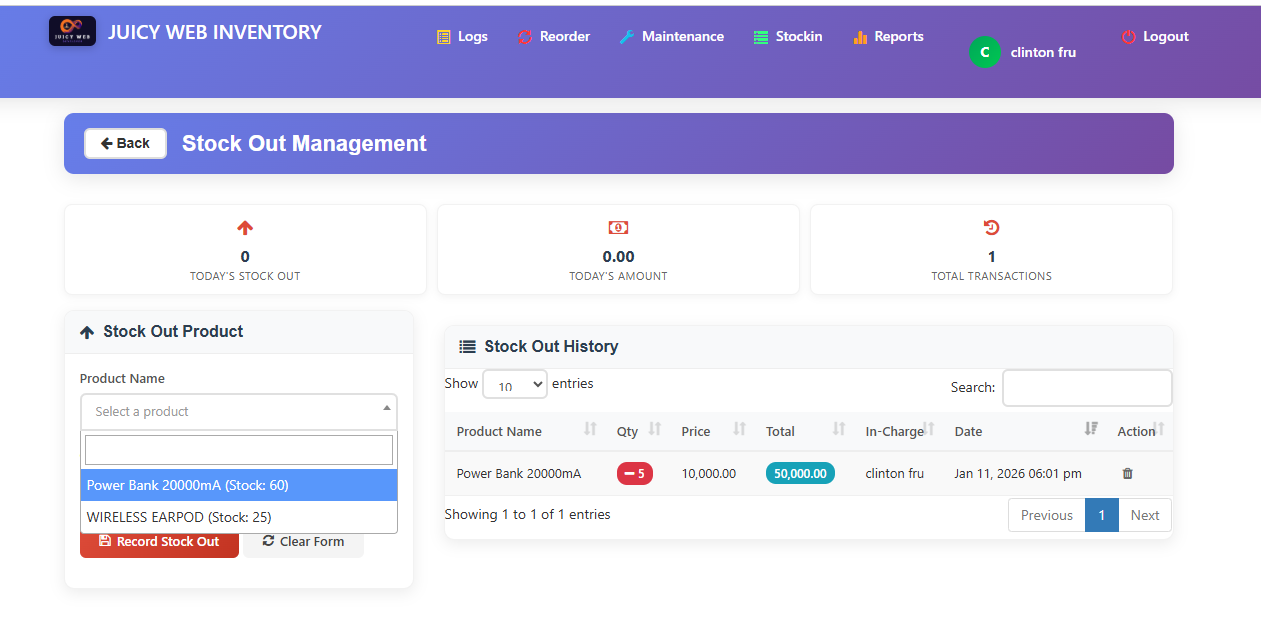Click the red arrow icon on Today's Stock Out card
The height and width of the screenshot is (620, 1261).
[x=245, y=227]
